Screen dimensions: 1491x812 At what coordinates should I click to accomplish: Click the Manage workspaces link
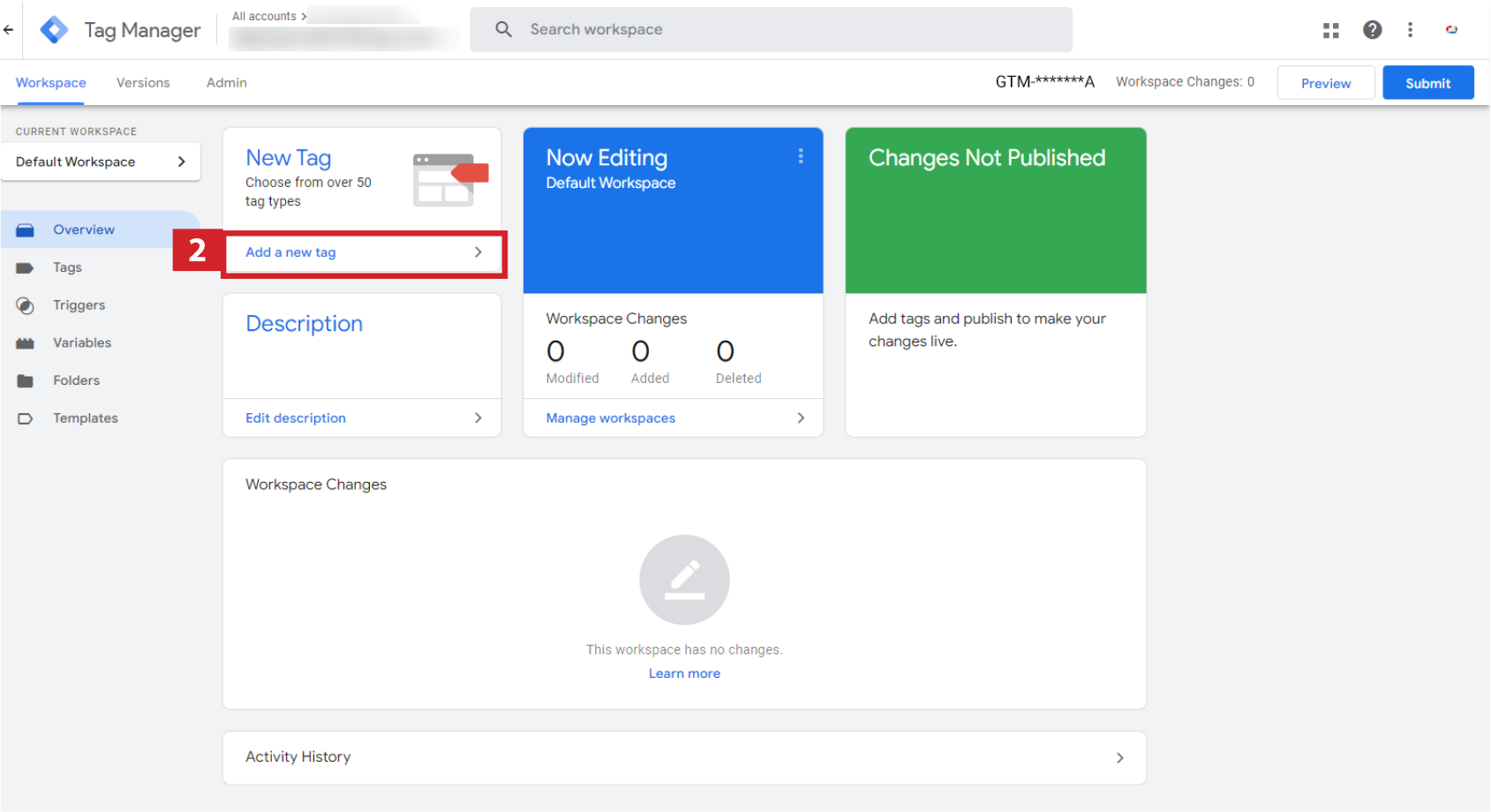click(611, 418)
